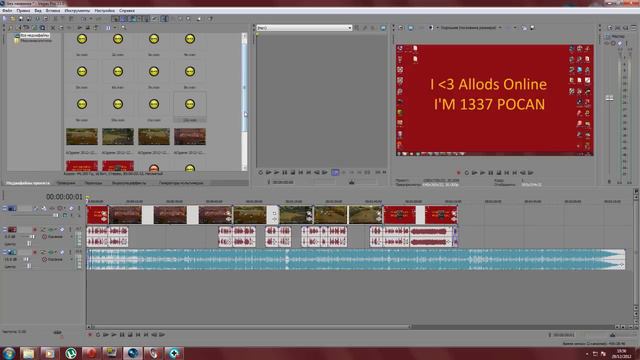The image size is (640, 360).
Task: Switch to the Видеоэффекты tab
Action: 129,183
